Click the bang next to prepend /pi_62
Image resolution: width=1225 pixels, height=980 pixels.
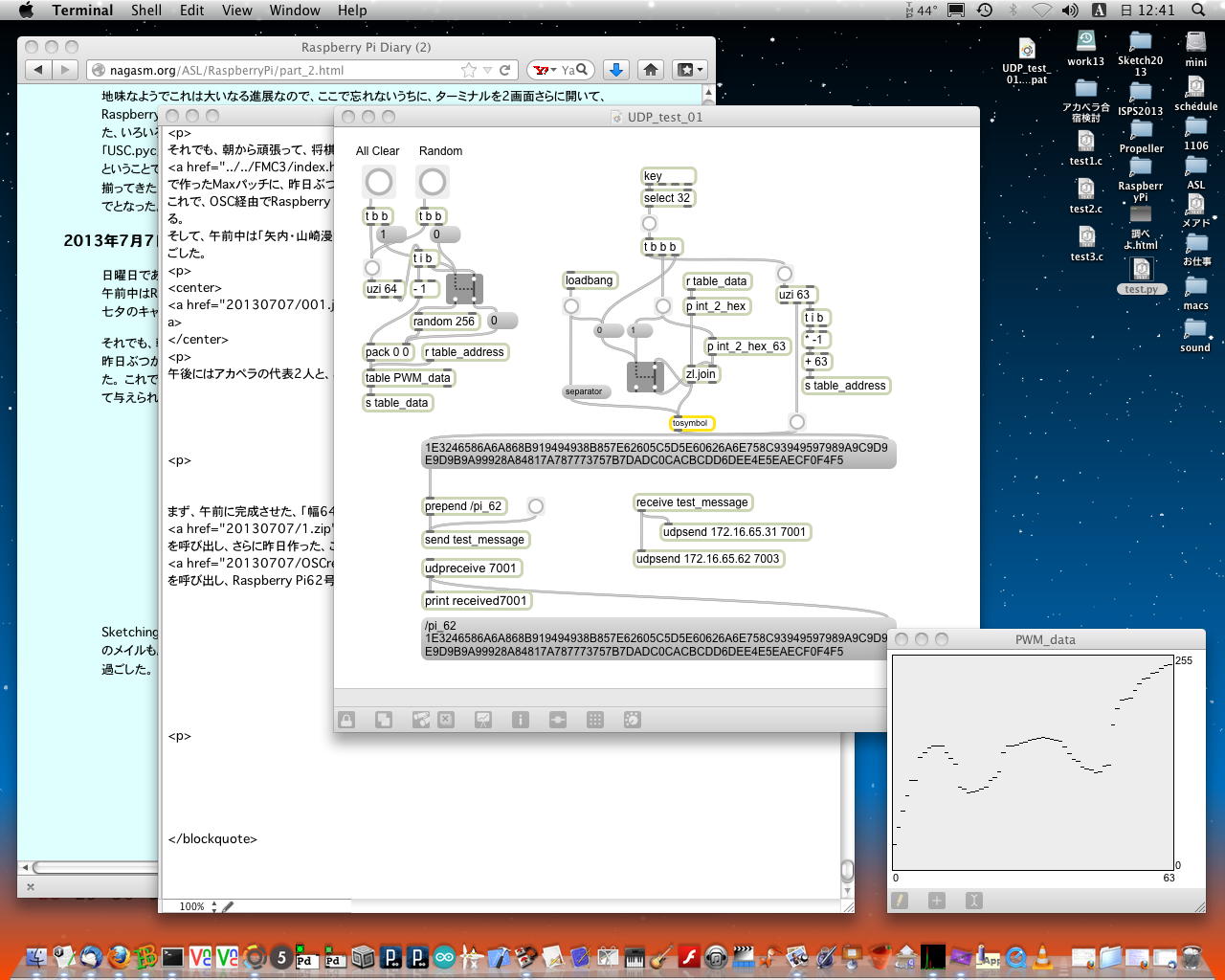click(x=536, y=506)
